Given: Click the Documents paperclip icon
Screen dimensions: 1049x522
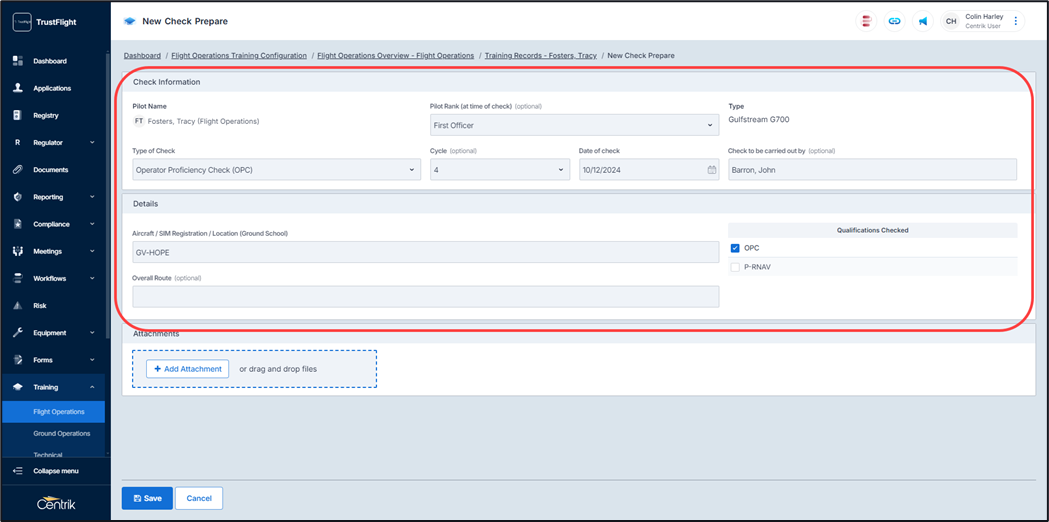Looking at the screenshot, I should coord(18,170).
